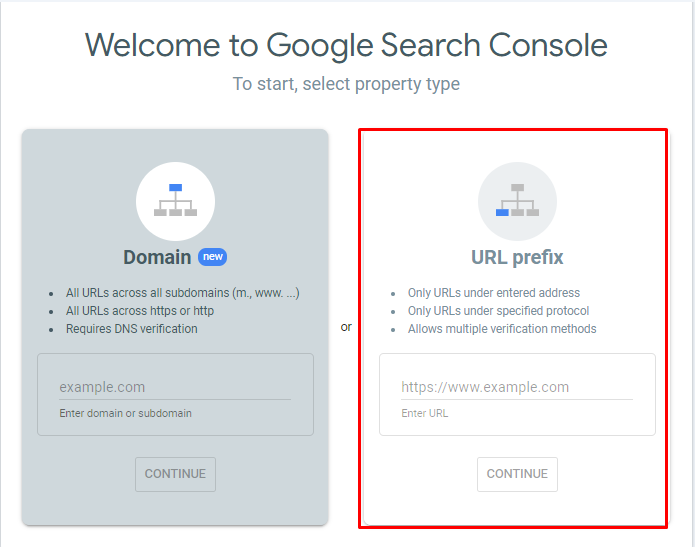Focus the example.com domain input field
This screenshot has height=547, width=695.
175,387
